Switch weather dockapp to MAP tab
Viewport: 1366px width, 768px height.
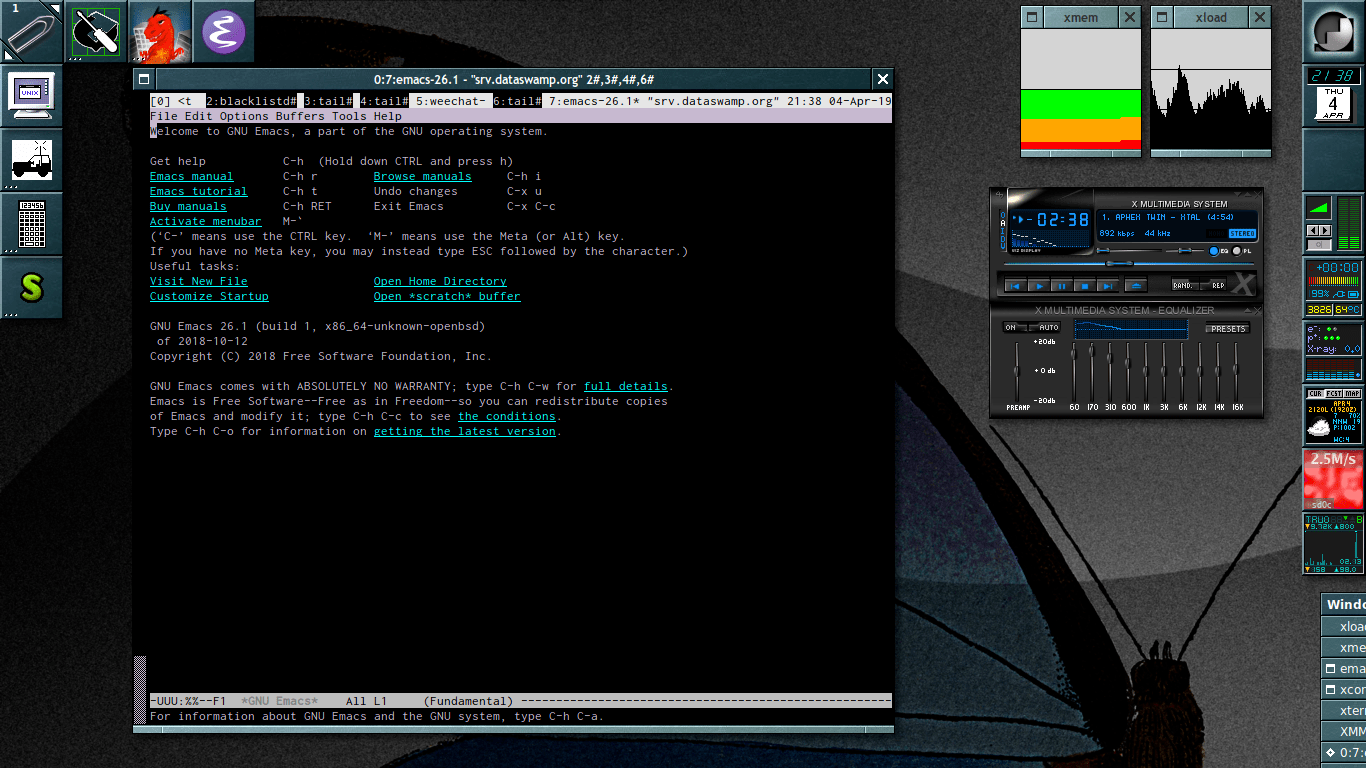pyautogui.click(x=1352, y=393)
